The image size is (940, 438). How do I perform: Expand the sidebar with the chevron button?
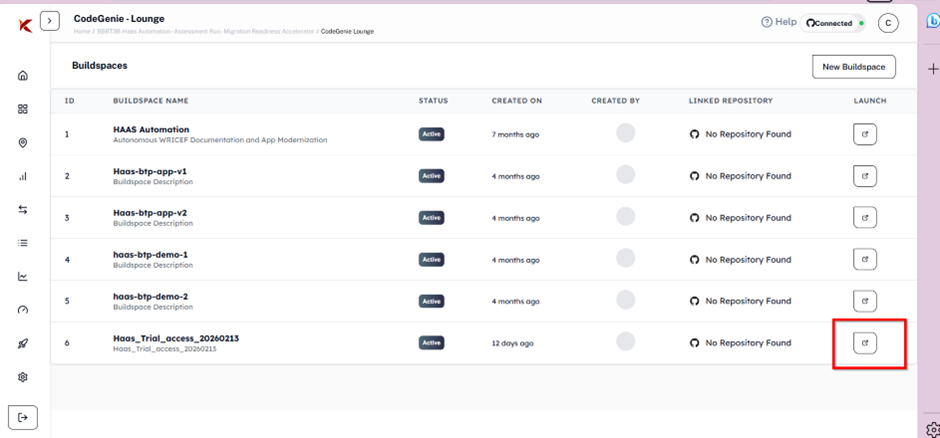[x=50, y=20]
